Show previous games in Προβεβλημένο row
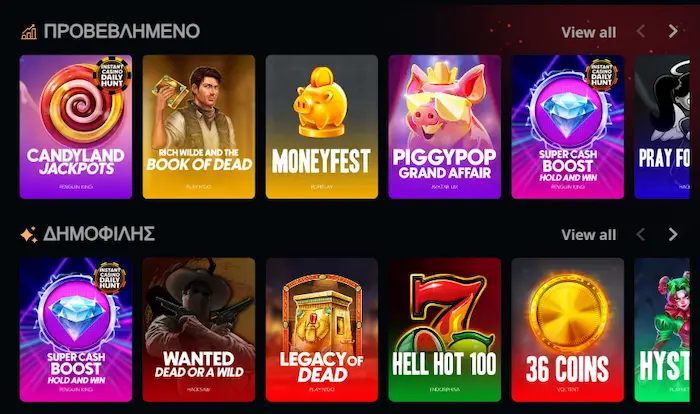This screenshot has height=414, width=700. pos(641,31)
